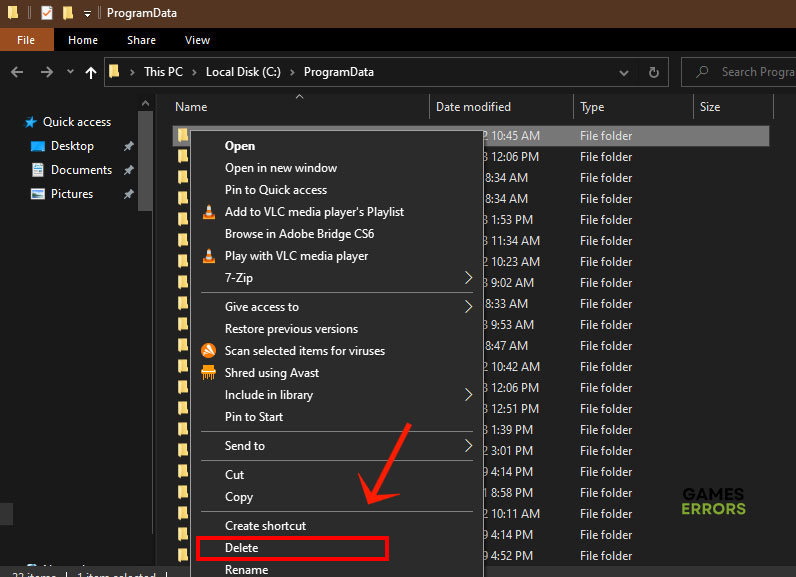Click the VLC cone icon beside Add to Playlist

(x=209, y=212)
